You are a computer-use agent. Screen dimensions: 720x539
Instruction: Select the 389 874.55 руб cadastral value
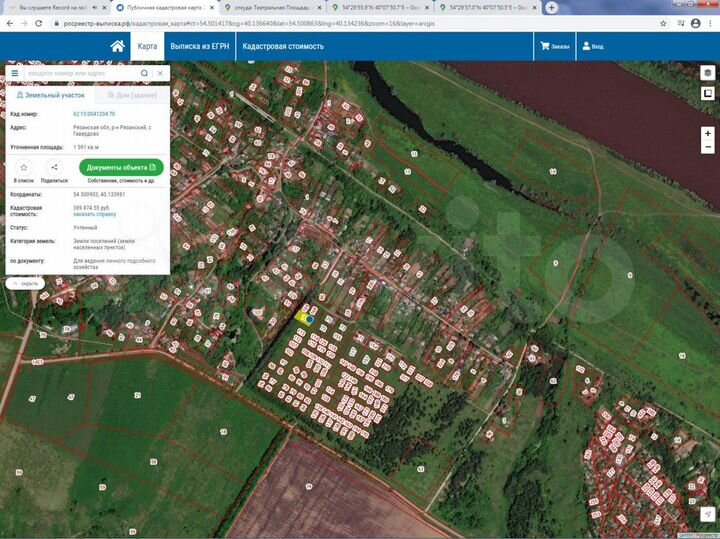91,208
